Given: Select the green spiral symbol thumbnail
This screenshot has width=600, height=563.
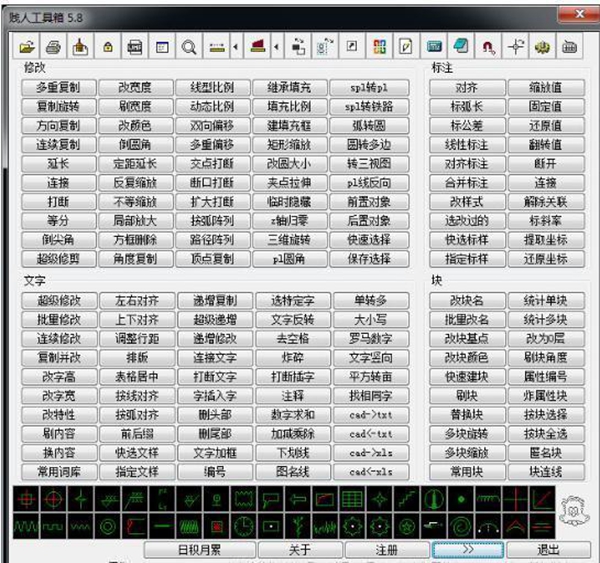Looking at the screenshot, I should [460, 523].
